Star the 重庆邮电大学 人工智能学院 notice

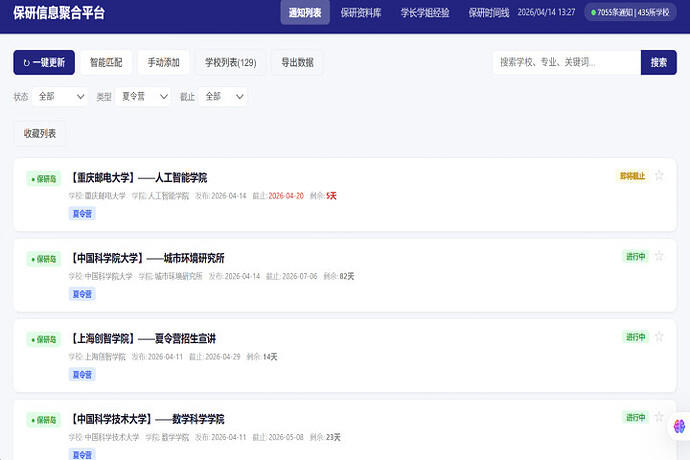pos(659,176)
